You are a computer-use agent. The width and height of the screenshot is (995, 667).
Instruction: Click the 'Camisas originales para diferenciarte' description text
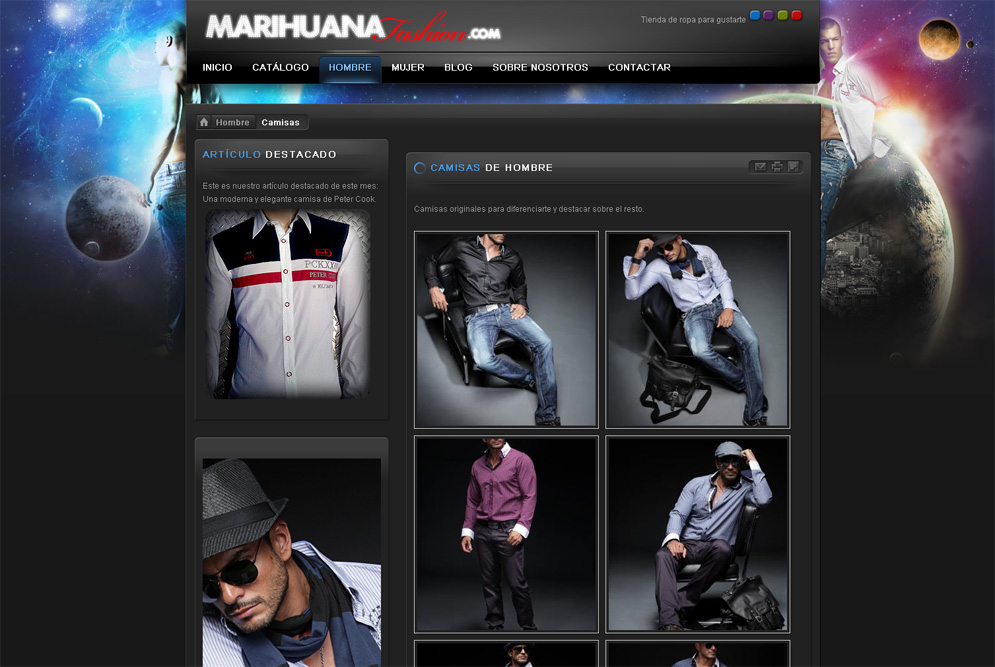pyautogui.click(x=529, y=209)
